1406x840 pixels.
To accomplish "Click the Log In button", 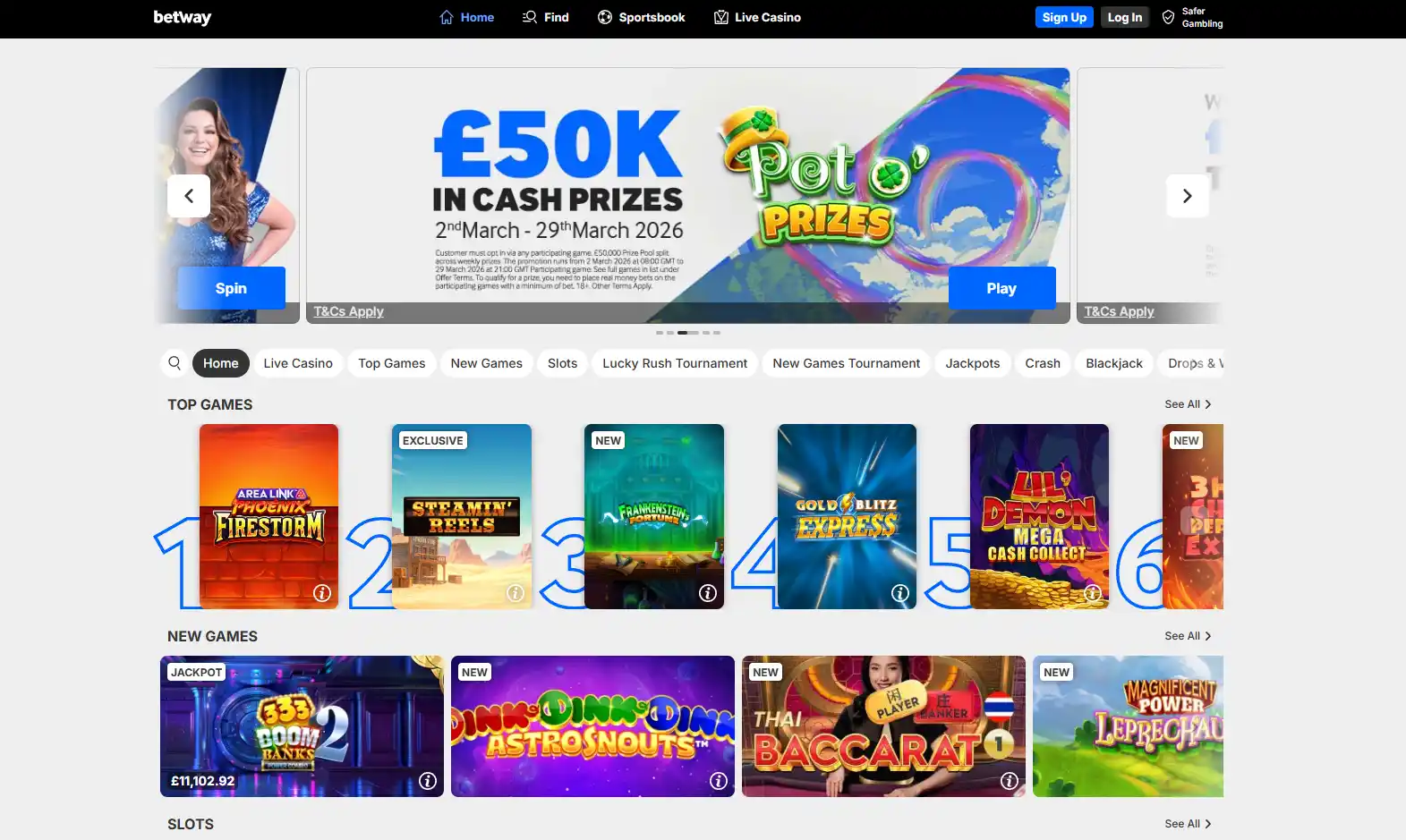I will [1125, 17].
